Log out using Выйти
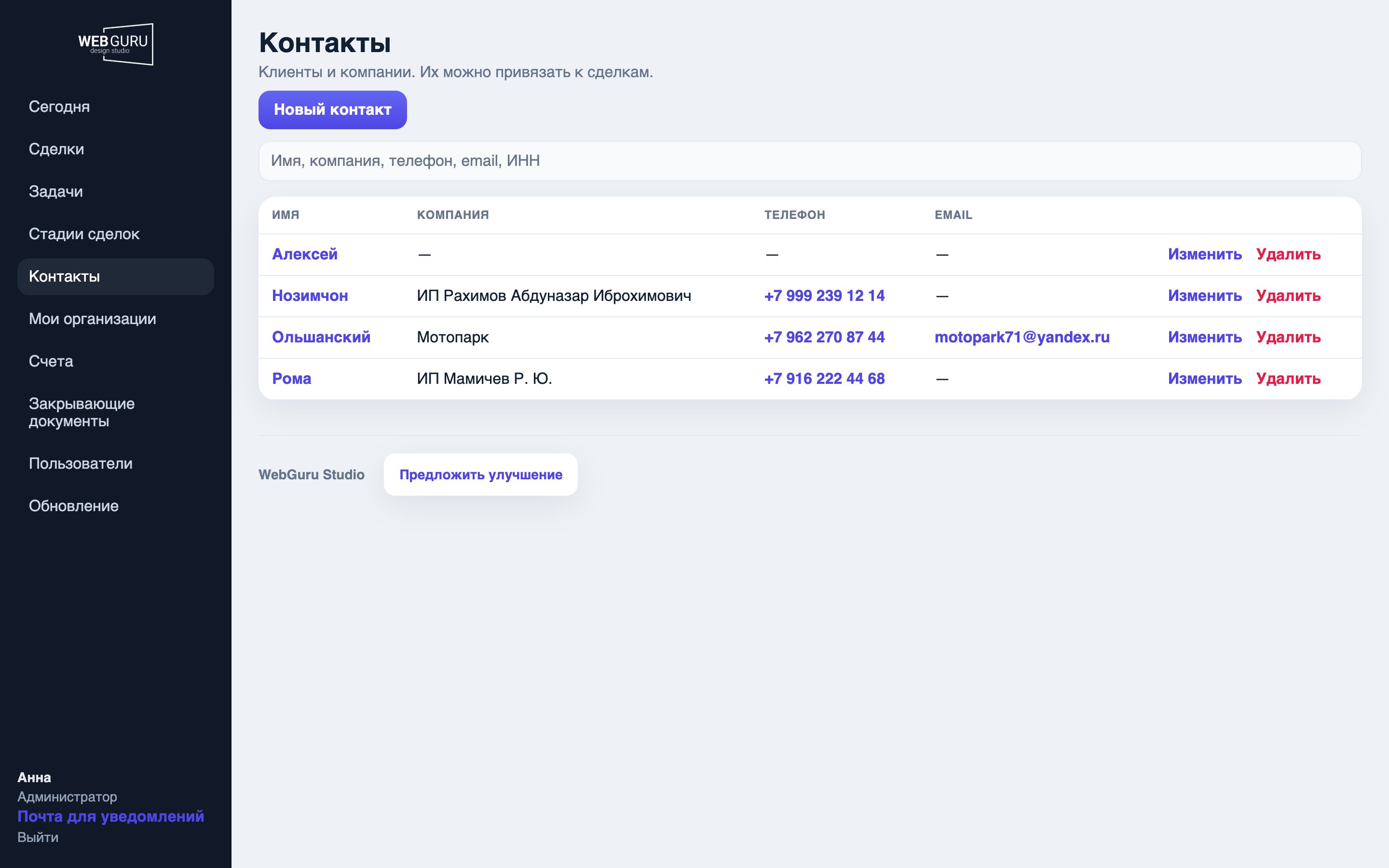 38,838
